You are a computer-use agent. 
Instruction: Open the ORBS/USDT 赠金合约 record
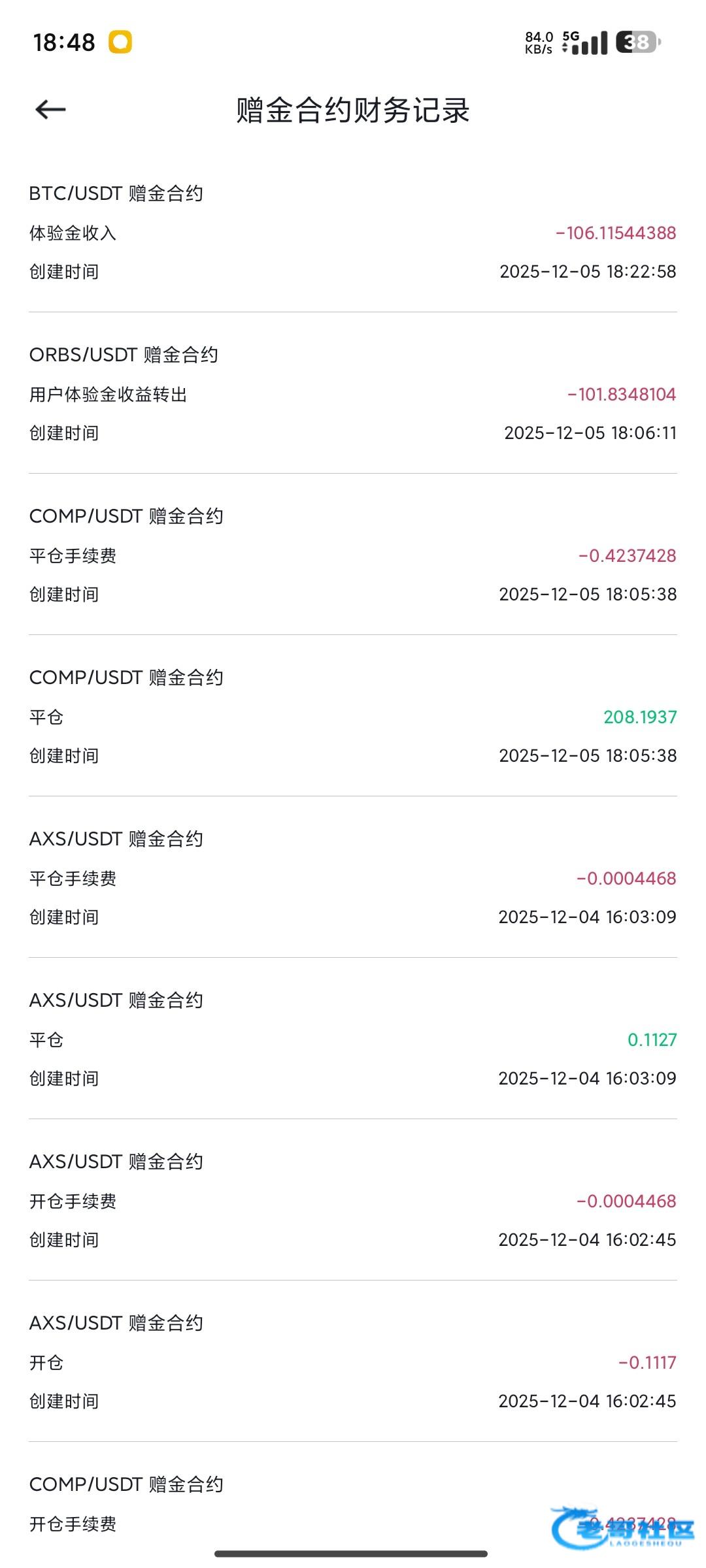point(124,355)
